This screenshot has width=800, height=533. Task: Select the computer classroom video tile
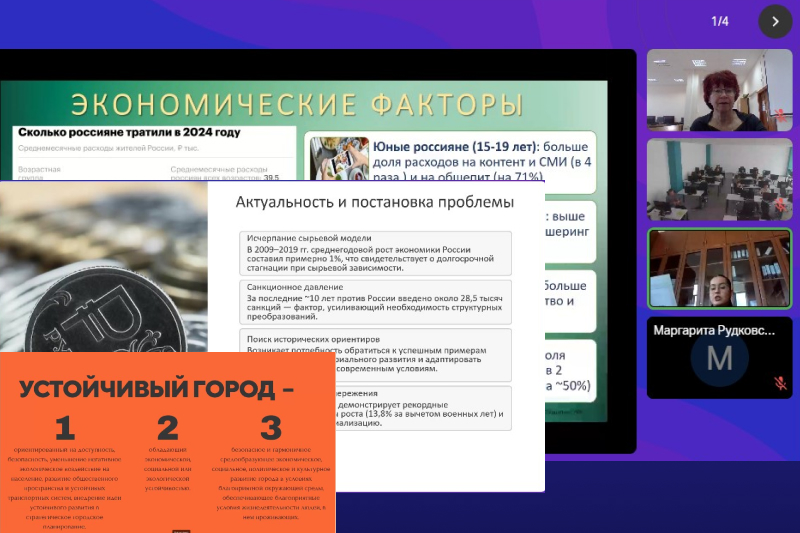(705, 179)
